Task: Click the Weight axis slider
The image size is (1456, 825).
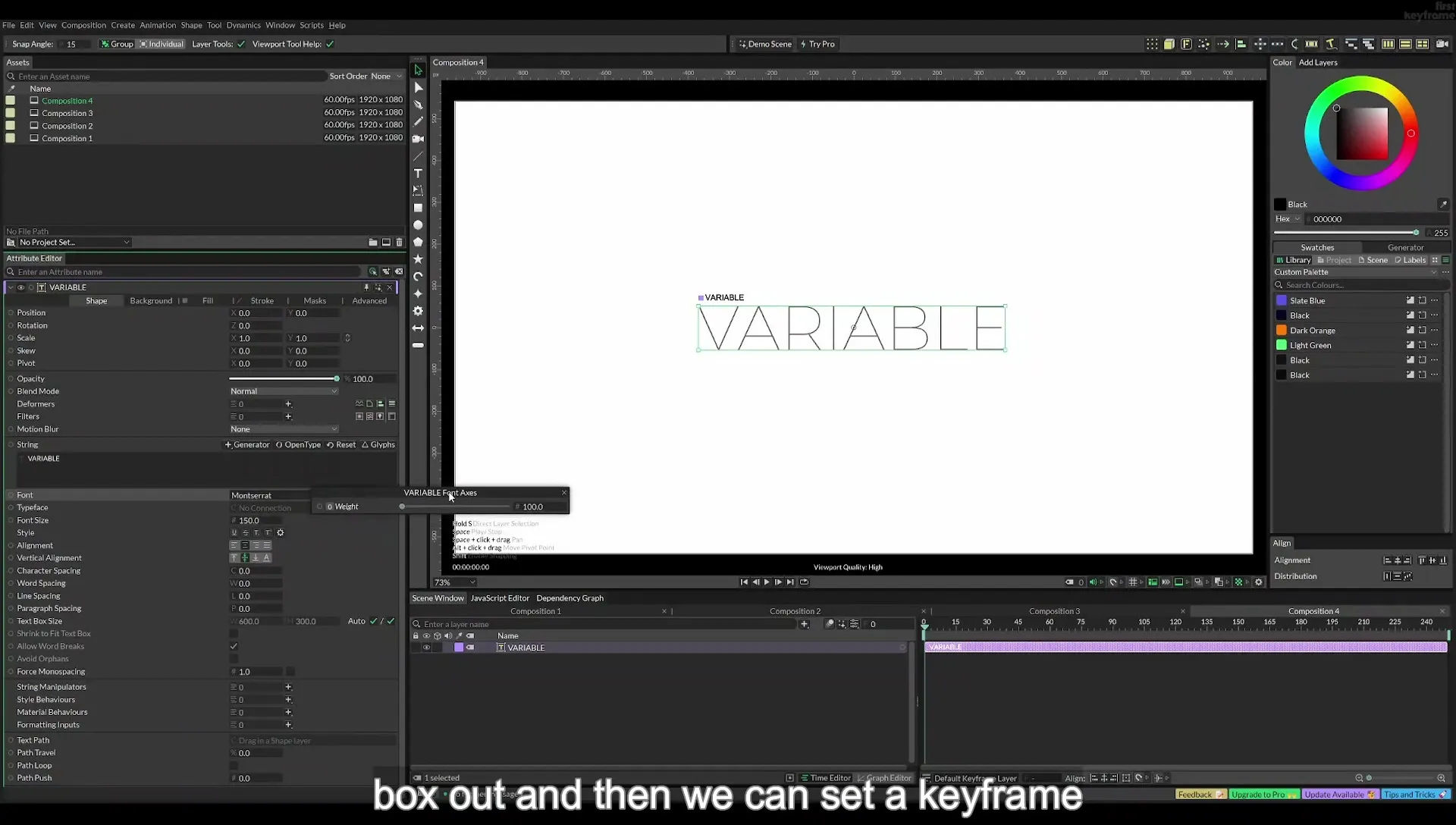Action: tap(455, 507)
